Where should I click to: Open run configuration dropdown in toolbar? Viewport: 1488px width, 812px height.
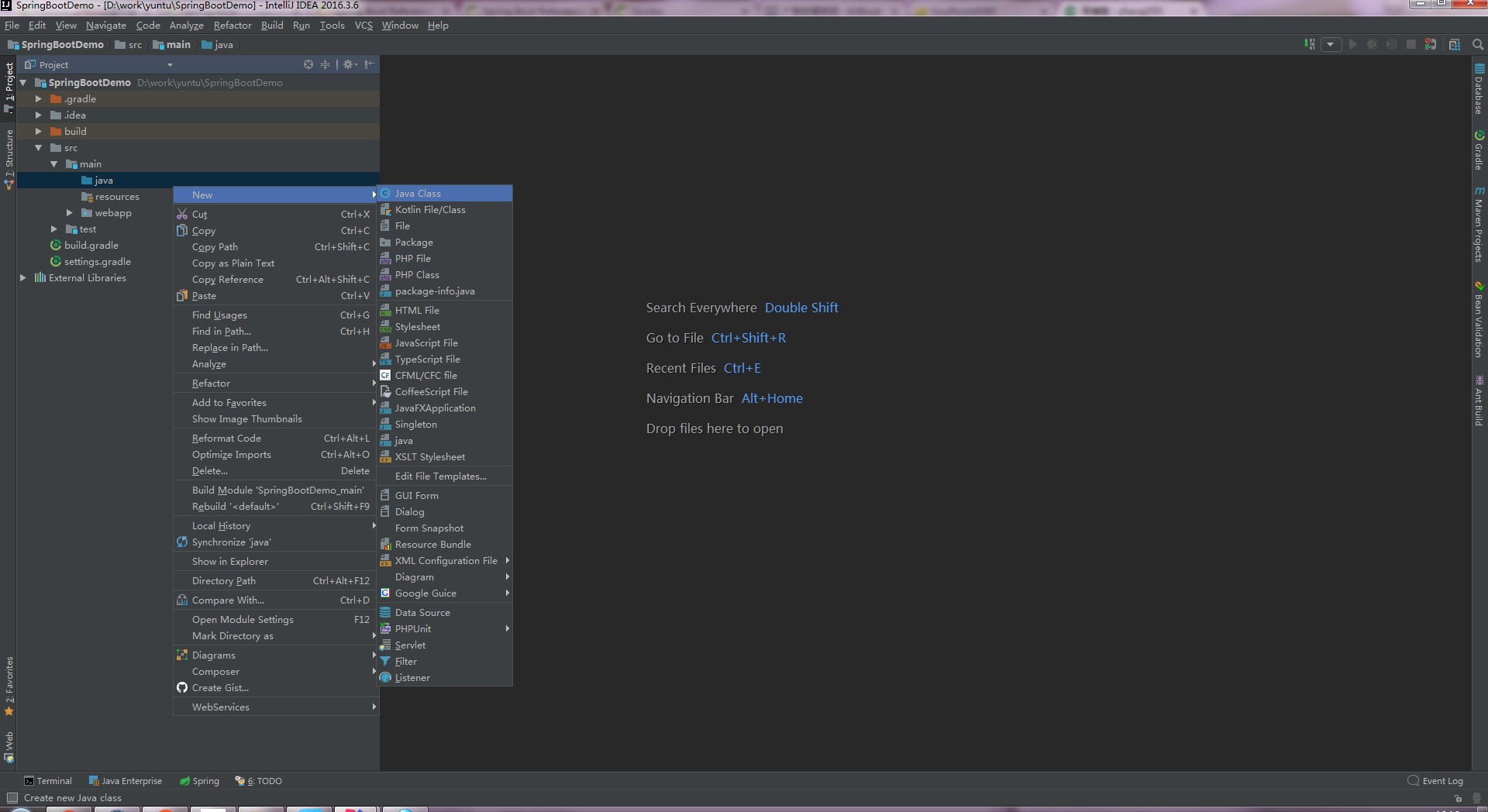(1331, 44)
